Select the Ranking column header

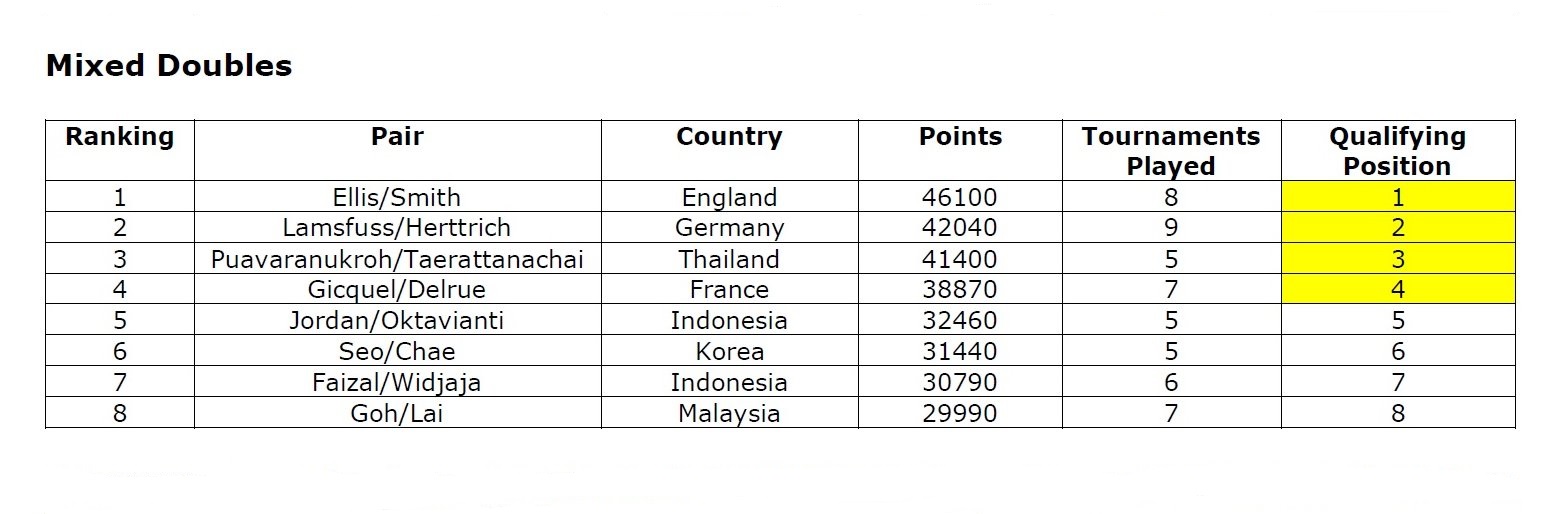point(119,137)
